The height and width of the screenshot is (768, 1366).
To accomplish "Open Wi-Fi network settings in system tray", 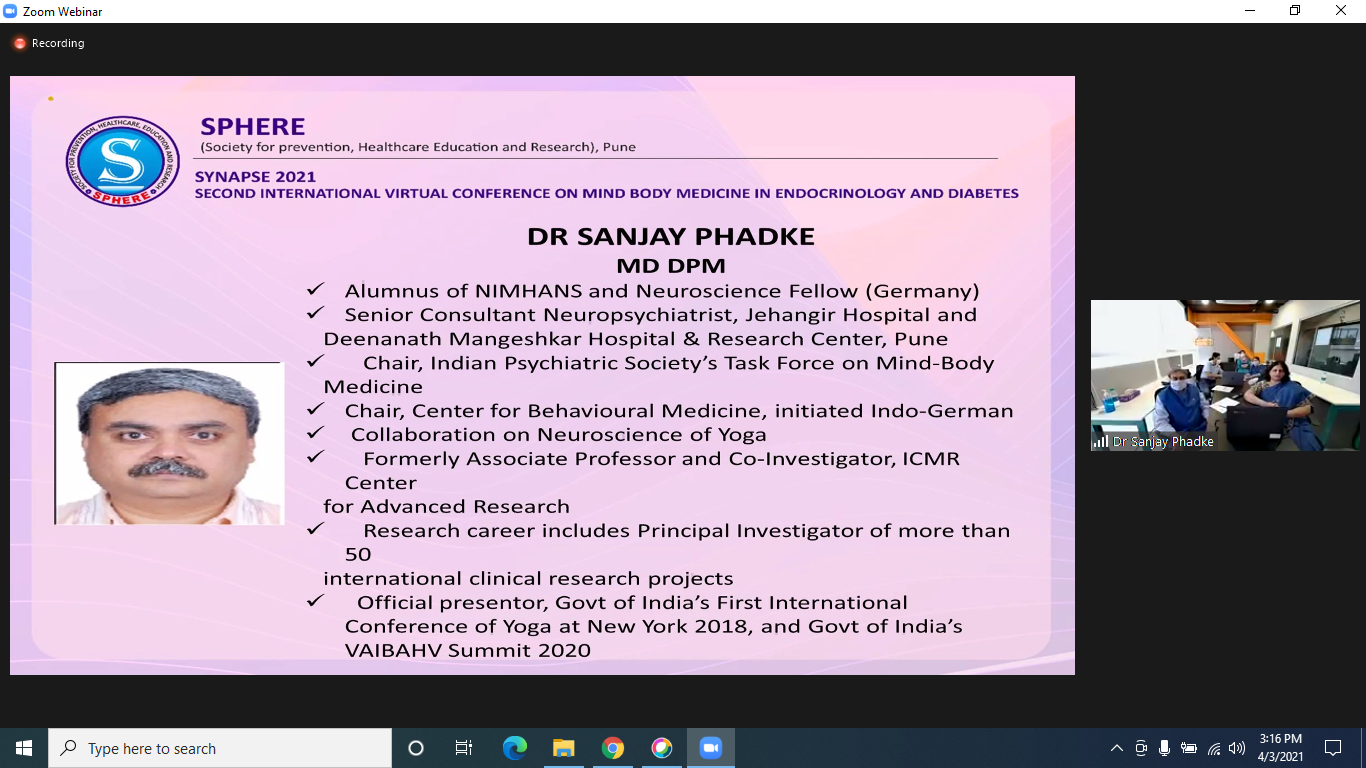I will [1213, 748].
